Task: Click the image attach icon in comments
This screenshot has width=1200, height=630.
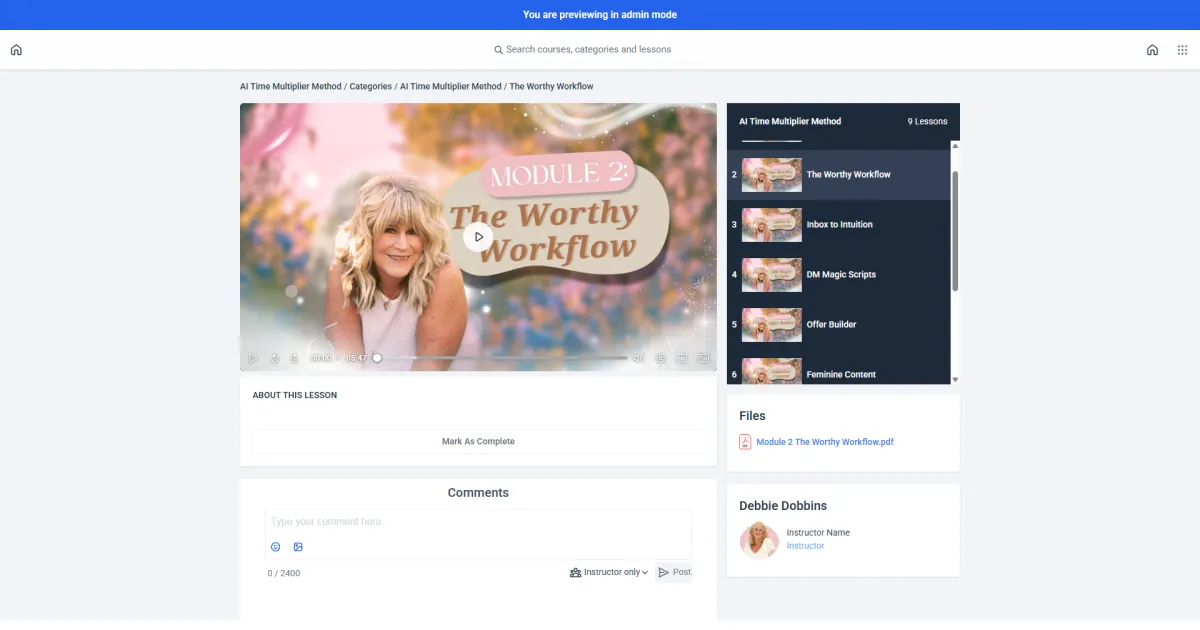Action: point(298,547)
